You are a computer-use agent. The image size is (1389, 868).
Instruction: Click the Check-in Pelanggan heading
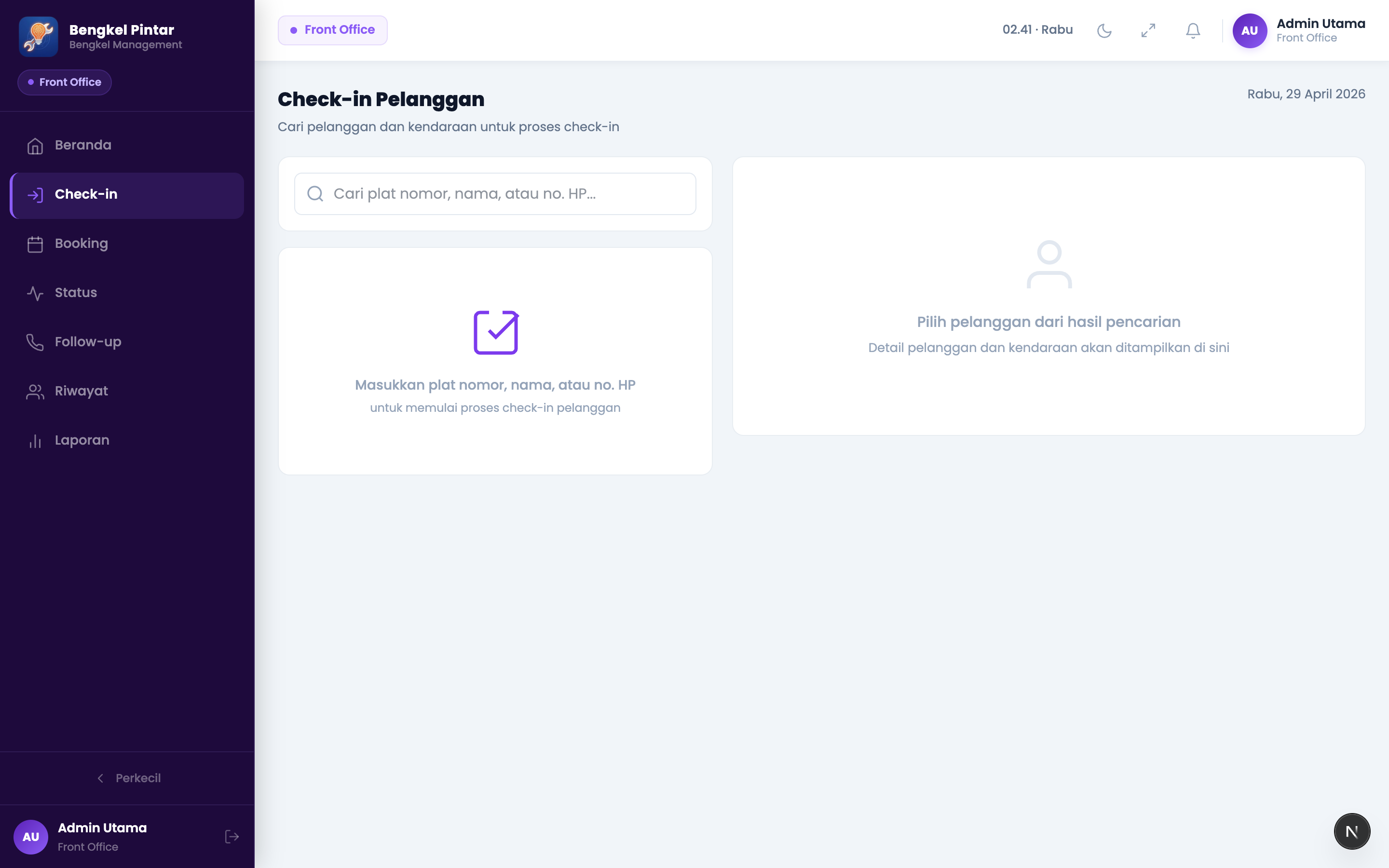pos(381,99)
